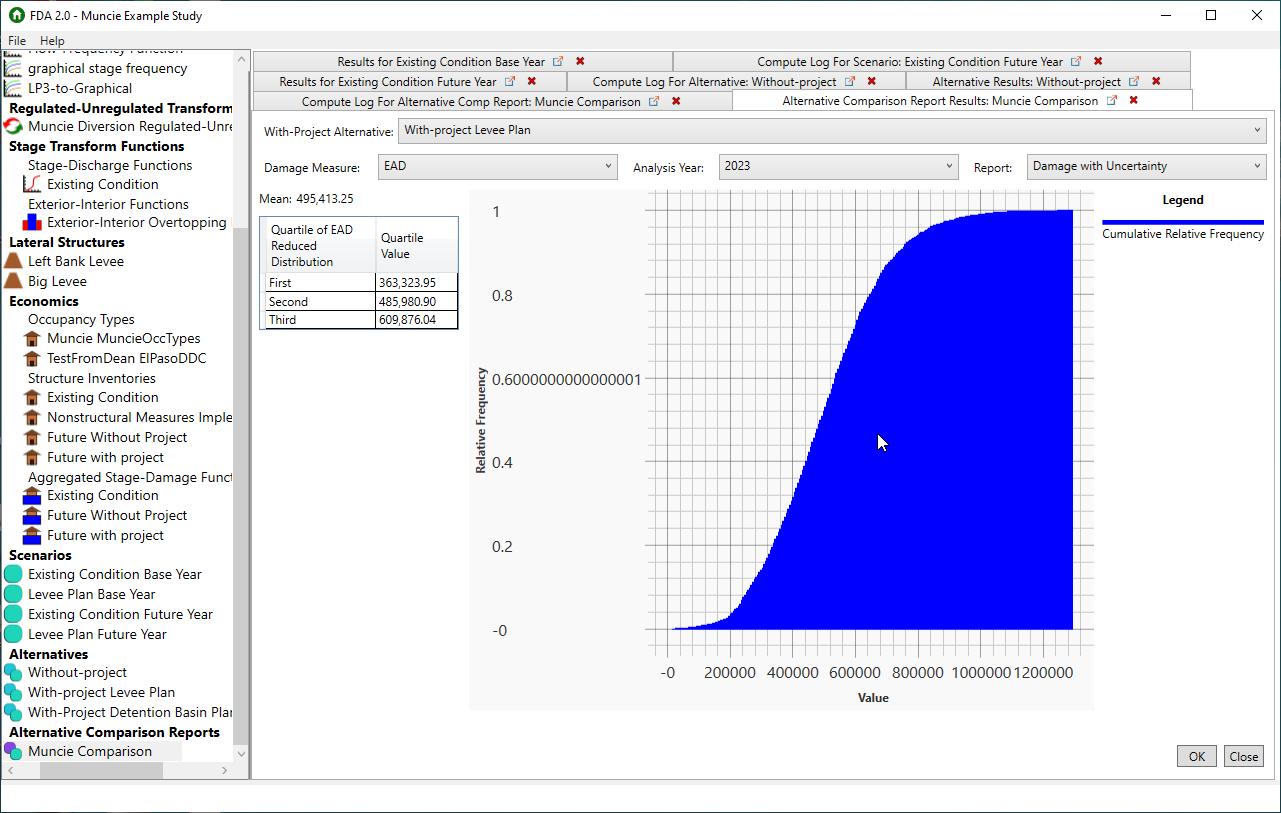The width and height of the screenshot is (1281, 813).
Task: Pop out the Alternative Comparison Report Results tab
Action: 1111,101
